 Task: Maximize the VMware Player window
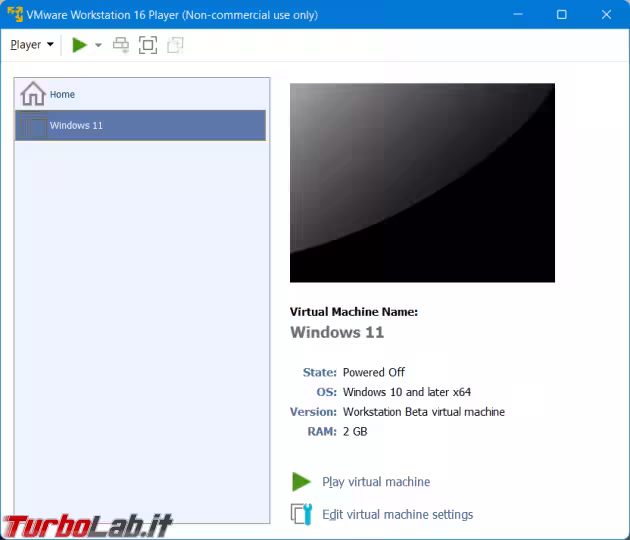[x=562, y=14]
